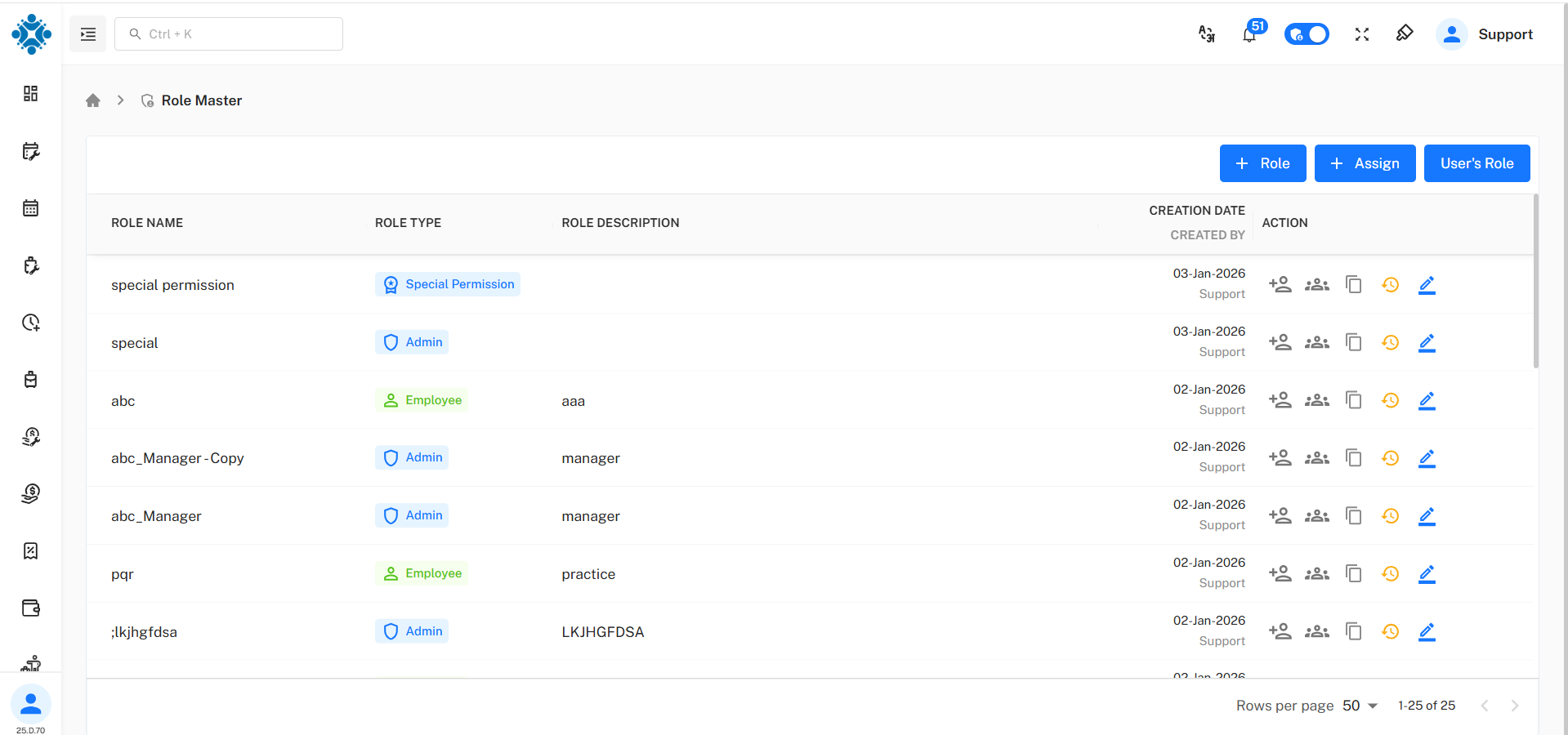The image size is (1568, 735).
Task: Open the Support user profile menu
Action: (1485, 34)
